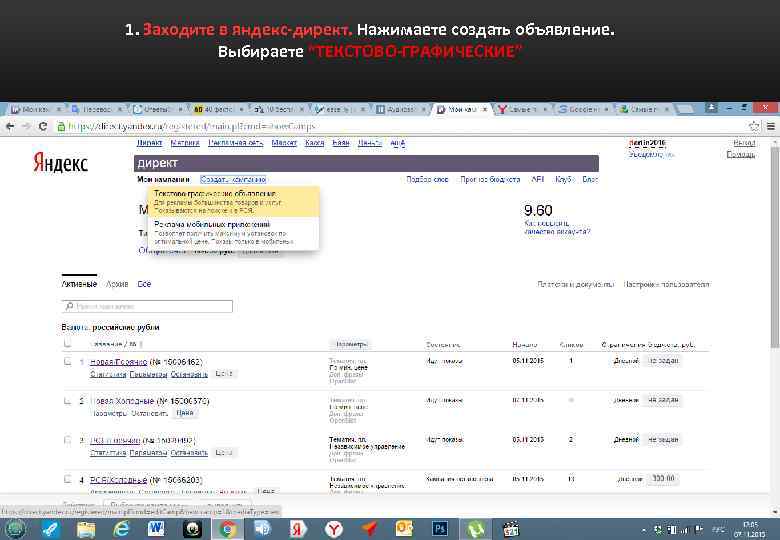This screenshot has height=540, width=780.
Task: Toggle the select-all campaigns checkbox in the header
Action: coord(67,343)
